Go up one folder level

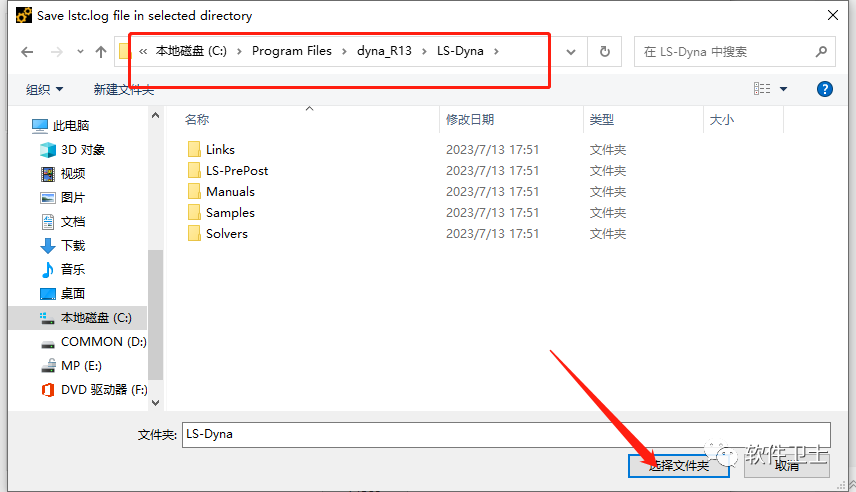(x=100, y=52)
